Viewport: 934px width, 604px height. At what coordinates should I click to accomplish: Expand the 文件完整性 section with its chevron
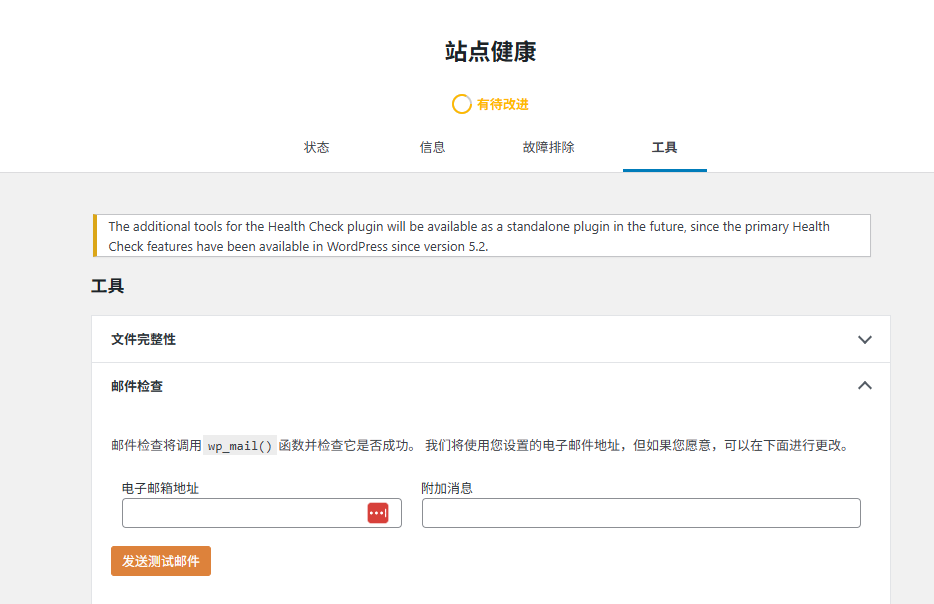[x=865, y=339]
